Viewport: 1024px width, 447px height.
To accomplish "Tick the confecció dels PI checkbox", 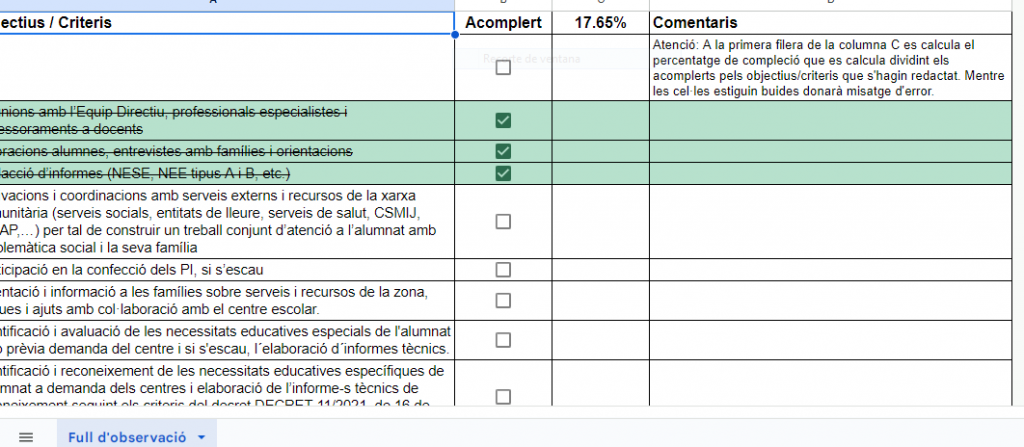I will tap(503, 269).
